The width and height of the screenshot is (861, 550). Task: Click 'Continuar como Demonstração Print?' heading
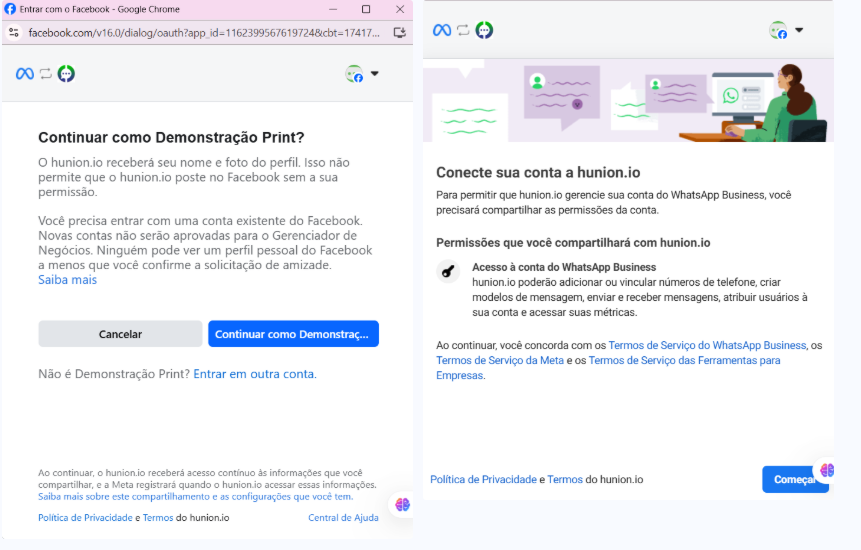171,137
